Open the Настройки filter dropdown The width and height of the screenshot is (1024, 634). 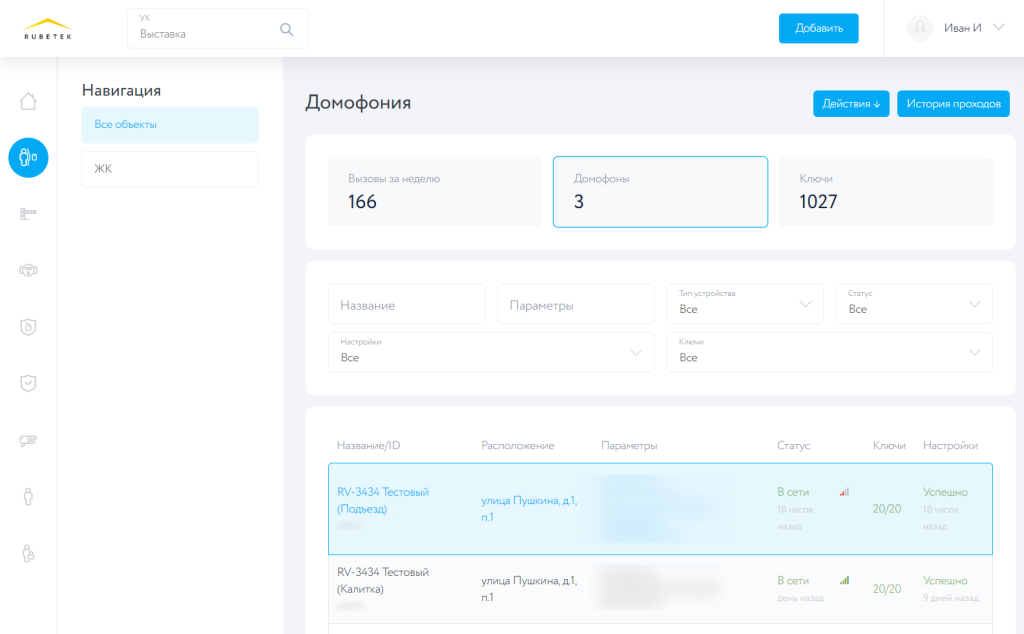[x=491, y=352]
